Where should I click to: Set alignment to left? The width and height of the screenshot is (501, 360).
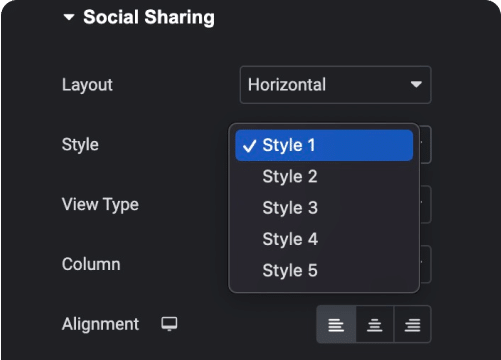tap(336, 324)
